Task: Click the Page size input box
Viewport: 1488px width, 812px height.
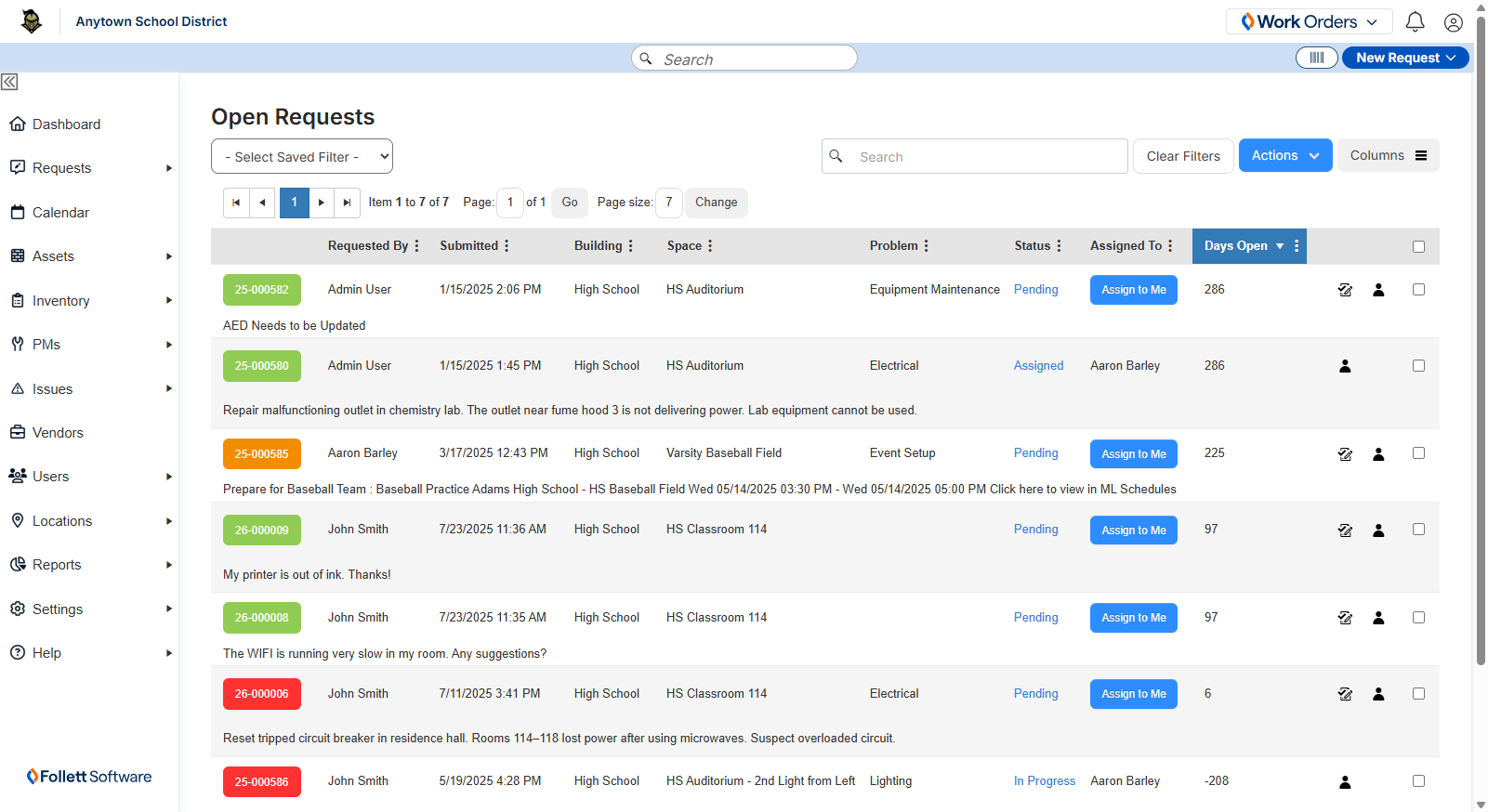Action: [669, 203]
